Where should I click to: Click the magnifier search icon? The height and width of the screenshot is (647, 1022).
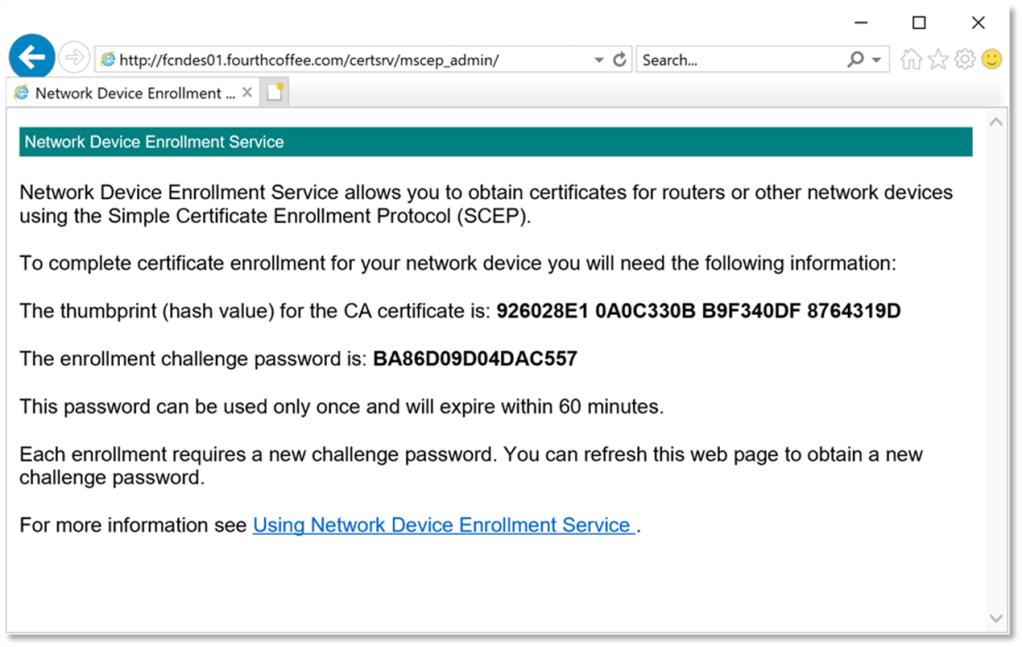pos(855,60)
